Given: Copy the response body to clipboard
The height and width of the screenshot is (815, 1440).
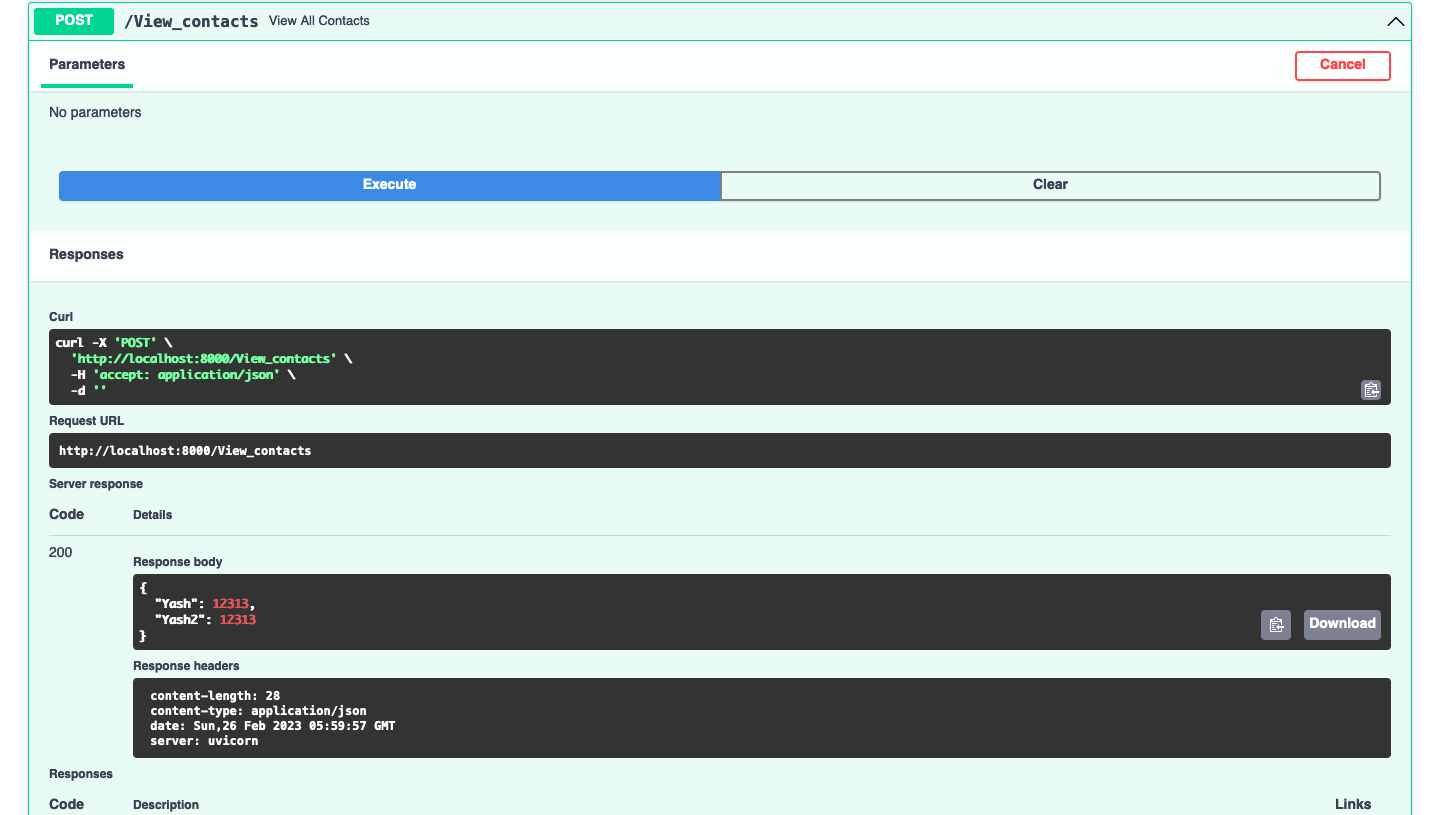Looking at the screenshot, I should [1275, 624].
